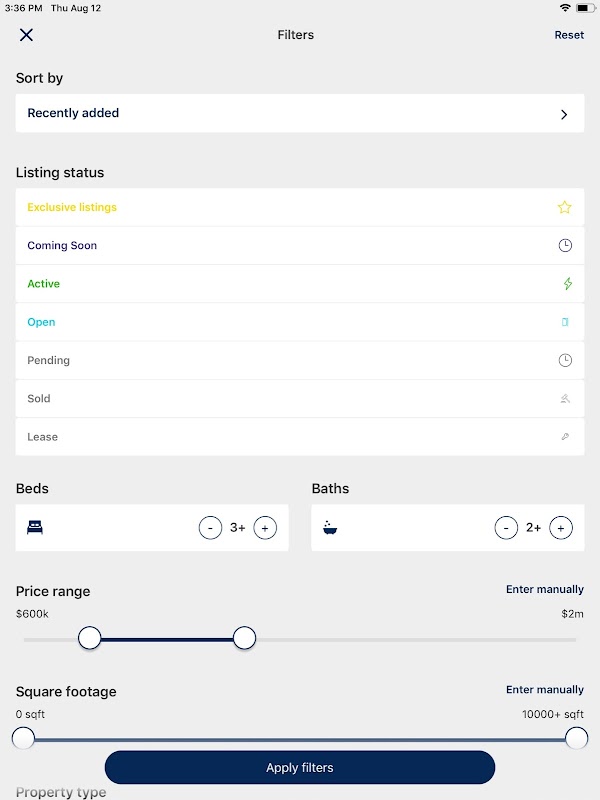Screen dimensions: 600x800
Task: Click Enter manually for Square footage
Action: click(544, 690)
